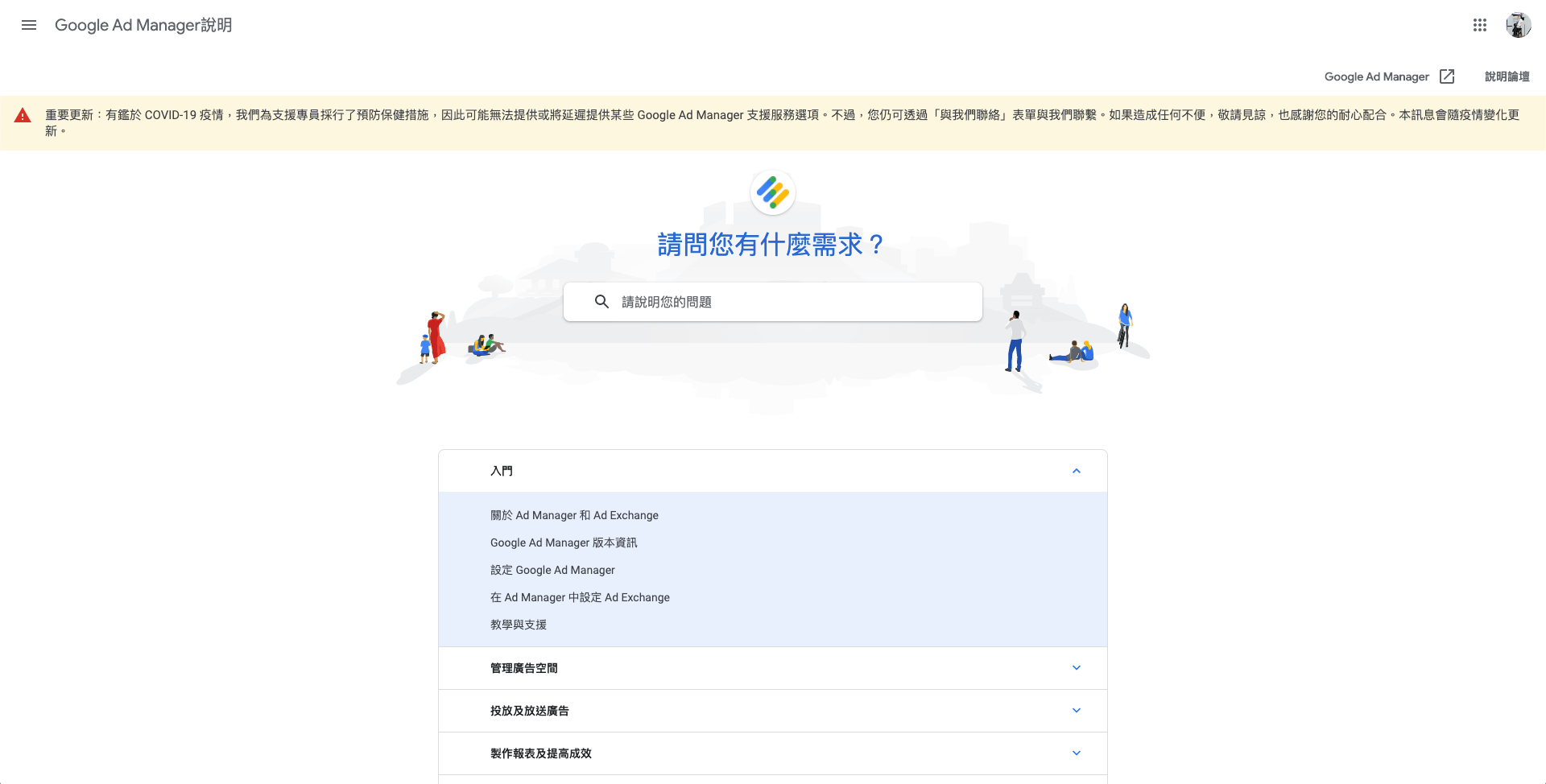Expand the 製作報表及提高成效 section
Image resolution: width=1546 pixels, height=784 pixels.
click(773, 753)
